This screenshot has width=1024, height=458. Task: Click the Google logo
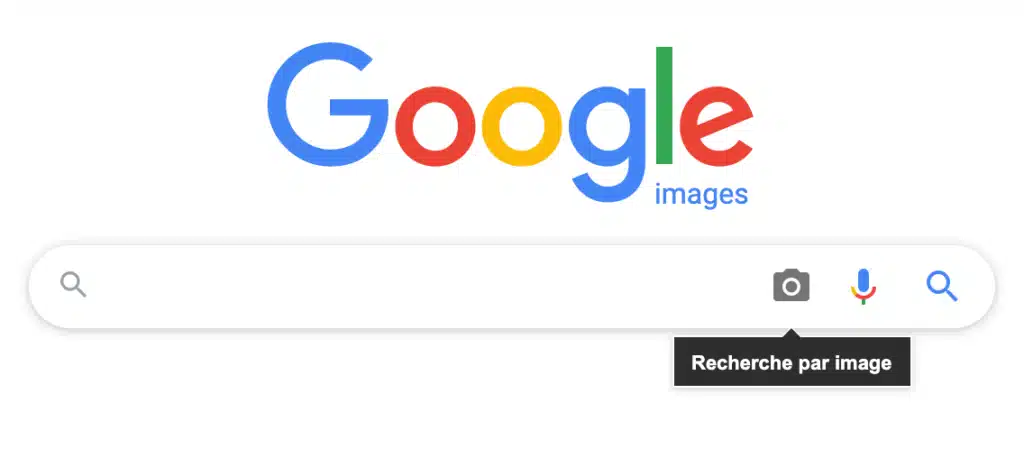[510, 122]
